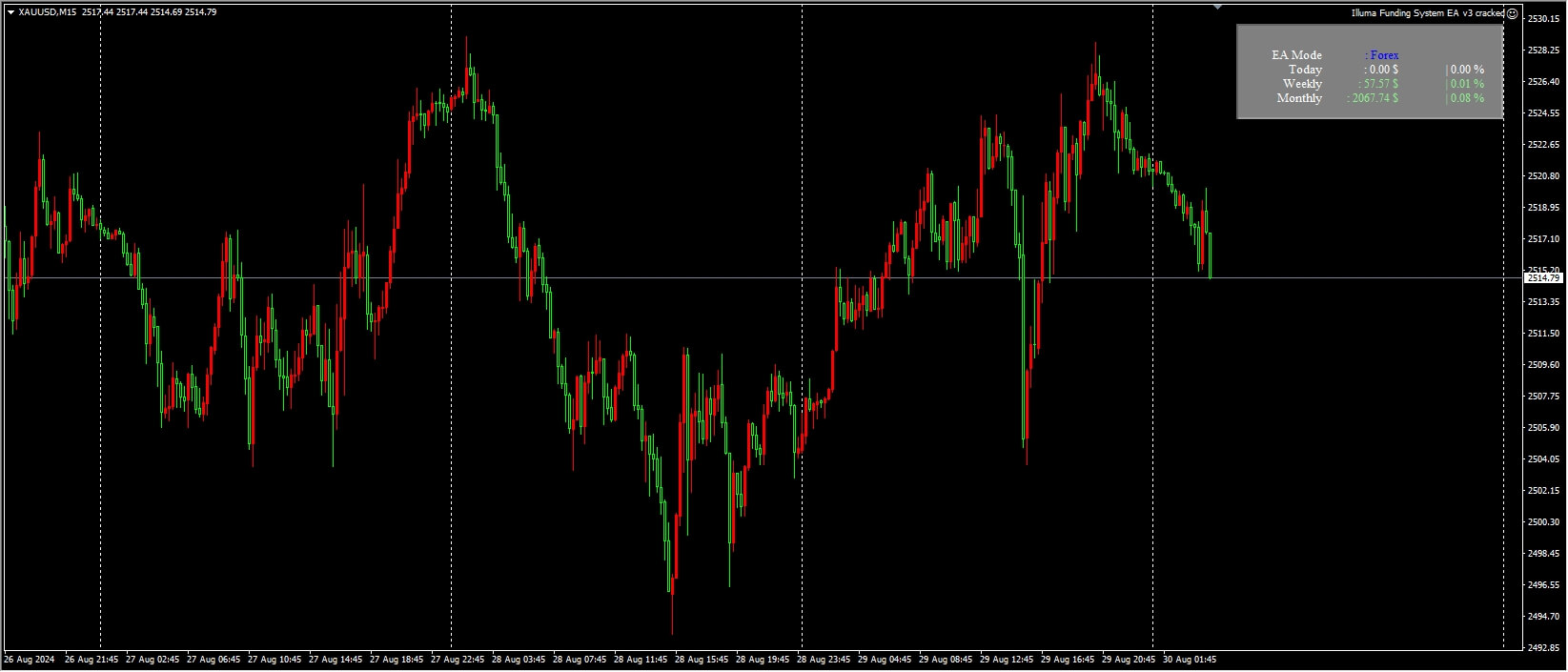Click the chart shift triangle marker at top

tap(1217, 7)
